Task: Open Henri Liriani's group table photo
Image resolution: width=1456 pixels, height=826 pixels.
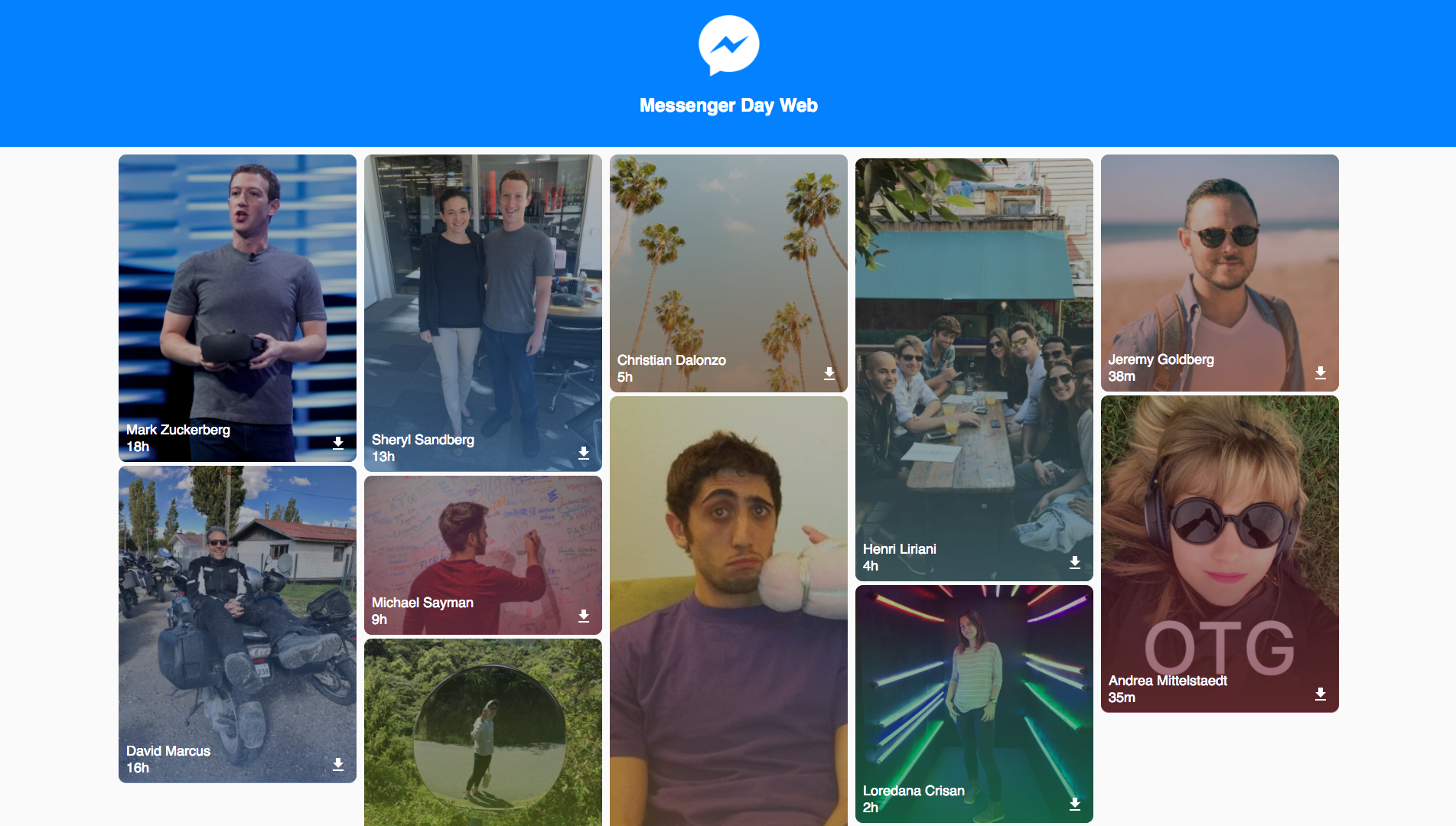Action: point(974,369)
